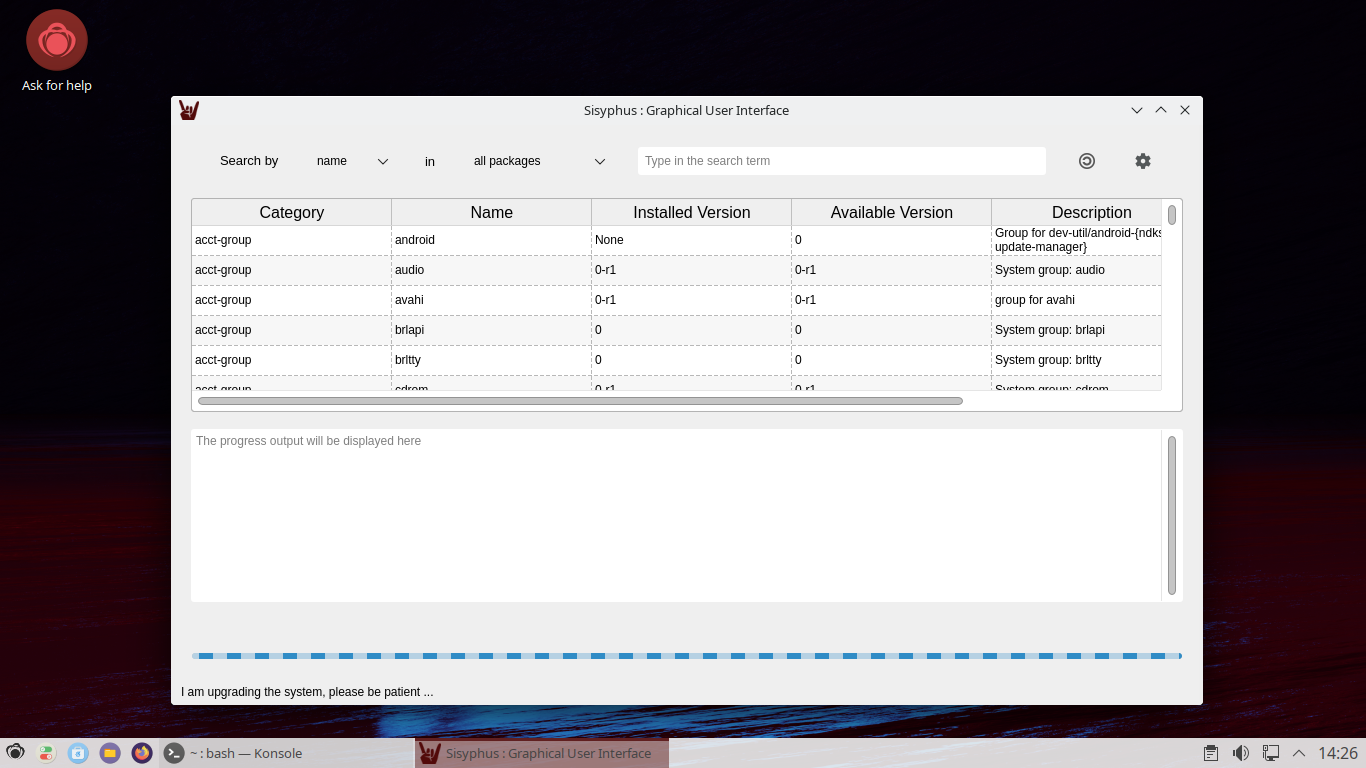Click the Name column header
This screenshot has height=768, width=1366.
tap(492, 212)
